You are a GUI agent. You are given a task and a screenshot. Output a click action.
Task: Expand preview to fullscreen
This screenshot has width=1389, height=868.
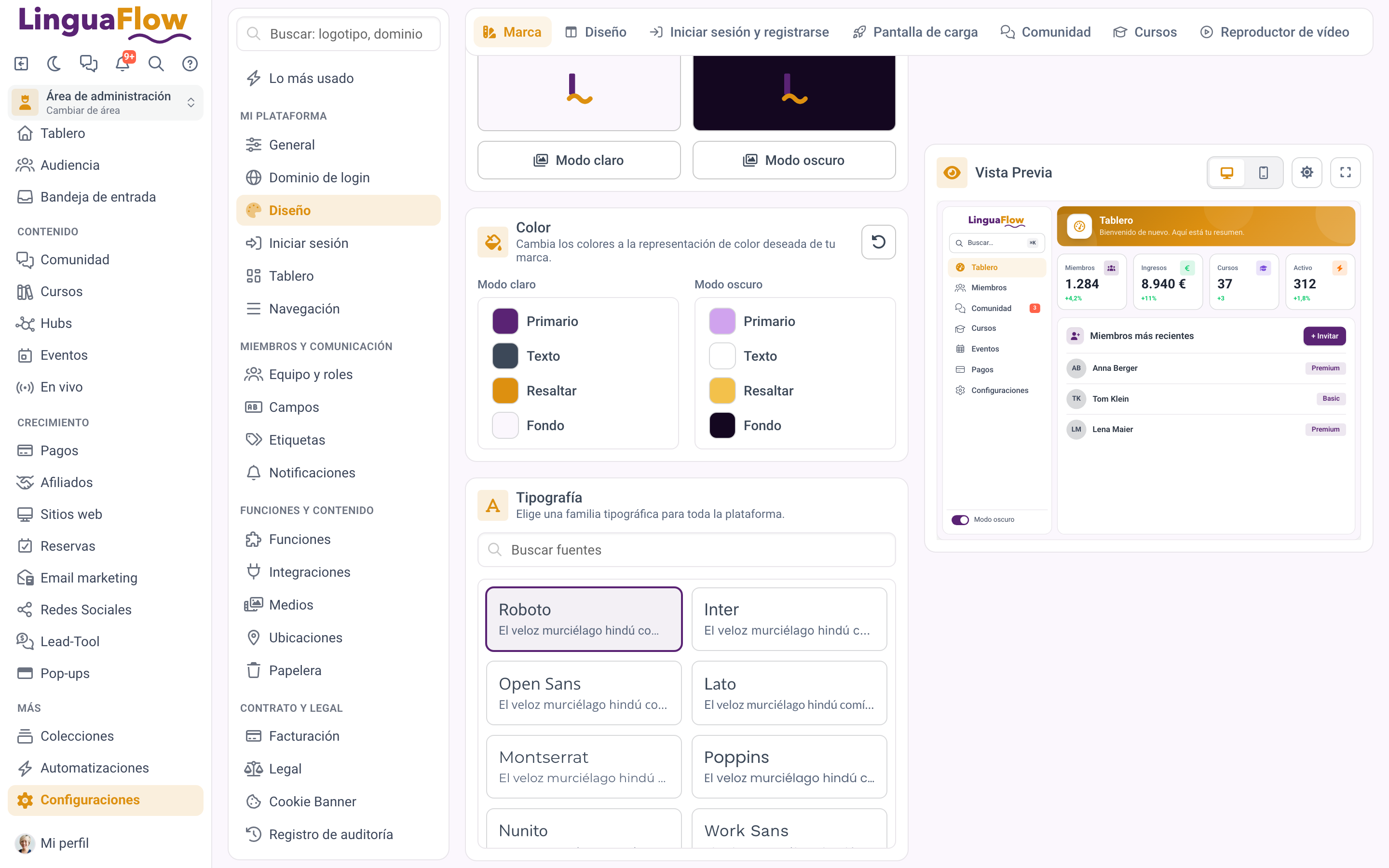[1346, 172]
